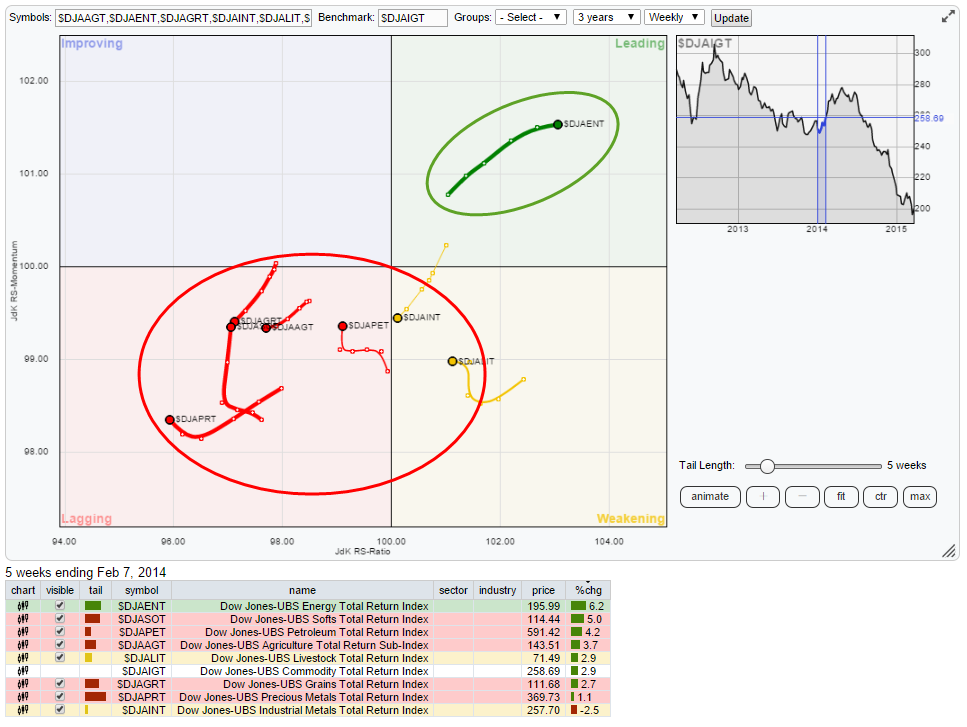This screenshot has width=967, height=727.
Task: Open chart icon for $DJAPET row
Action: [23, 632]
